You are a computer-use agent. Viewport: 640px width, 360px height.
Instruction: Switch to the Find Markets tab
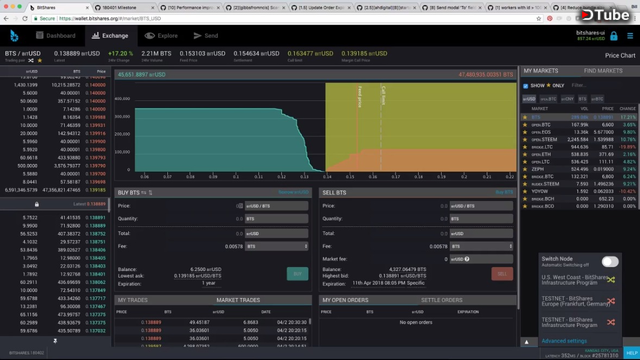point(603,71)
